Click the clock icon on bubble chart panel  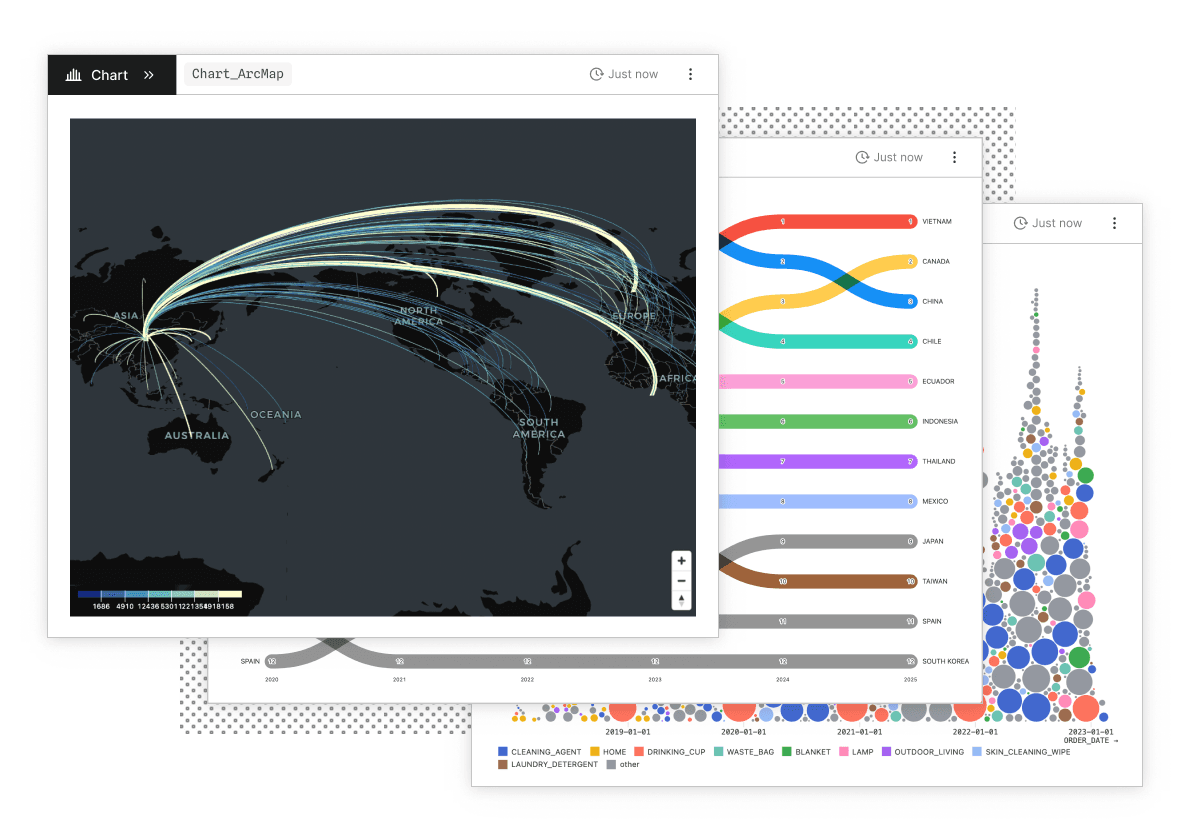click(x=1020, y=223)
